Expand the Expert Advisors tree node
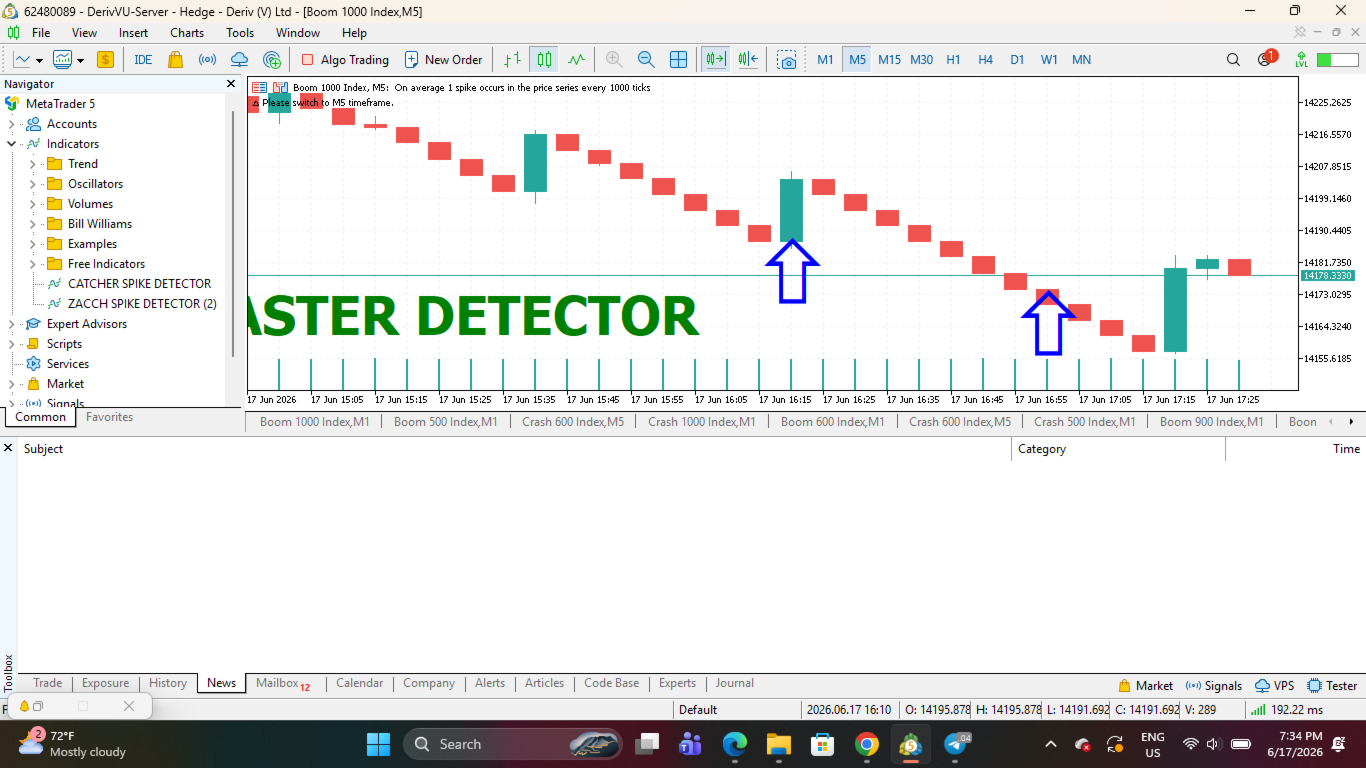 click(x=12, y=324)
